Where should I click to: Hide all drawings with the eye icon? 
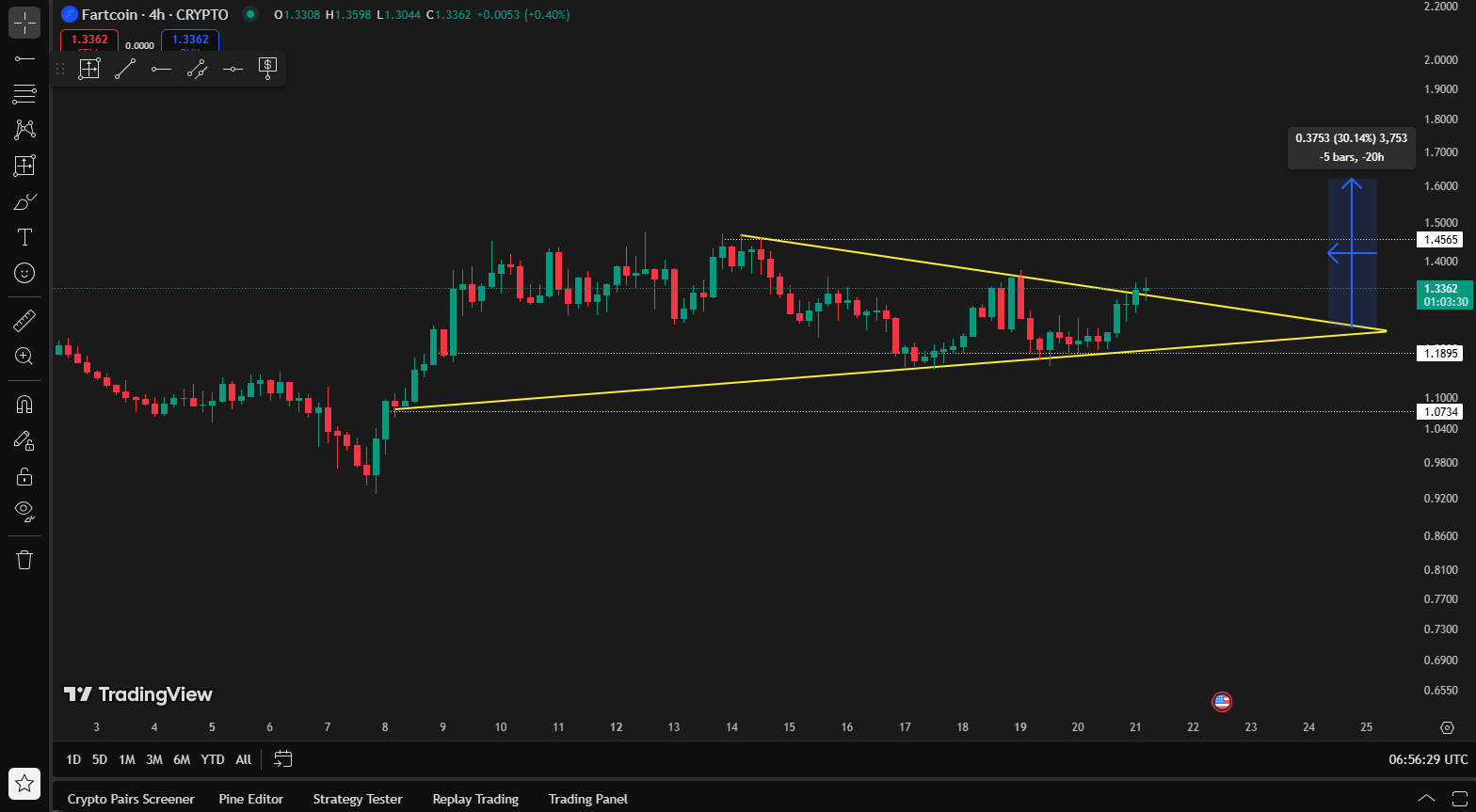pyautogui.click(x=24, y=512)
